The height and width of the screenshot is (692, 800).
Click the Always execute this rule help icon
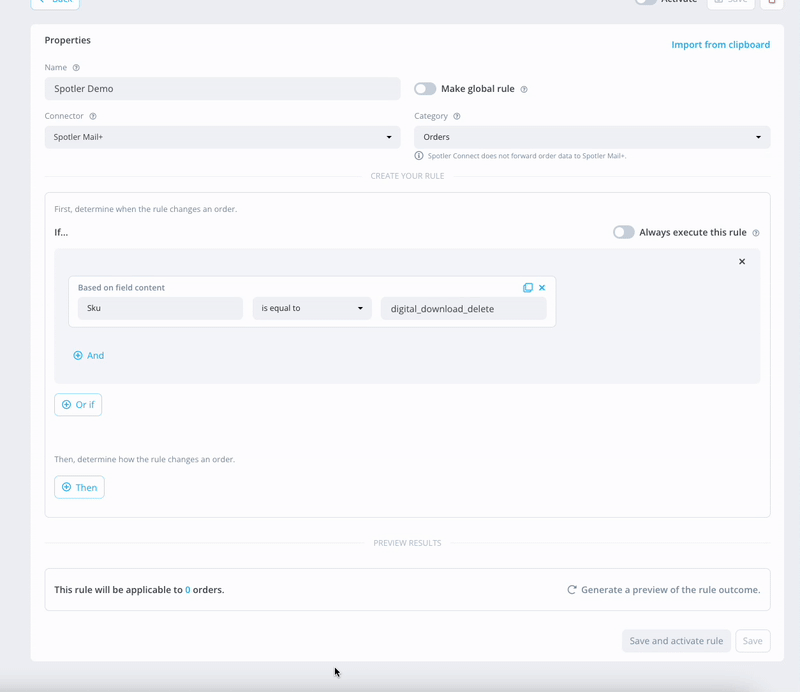coord(756,233)
